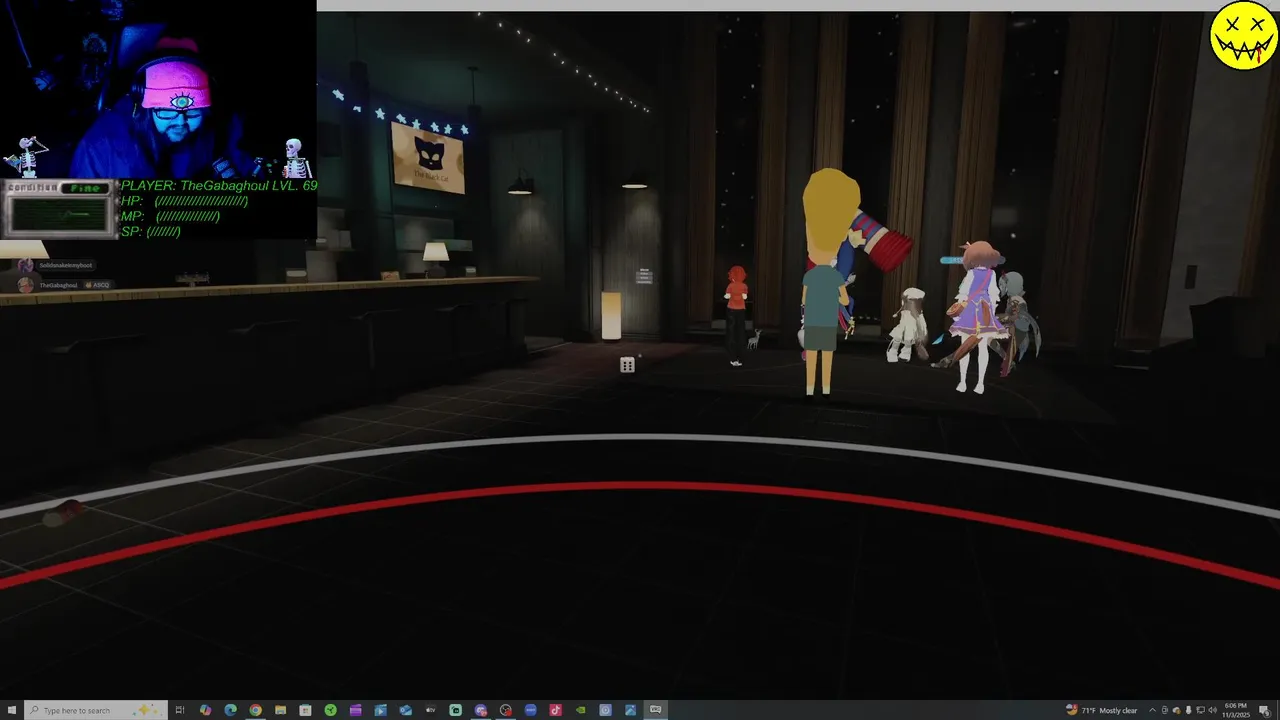Click the yellow smiley logo overlay
This screenshot has width=1280, height=720.
pos(1243,37)
